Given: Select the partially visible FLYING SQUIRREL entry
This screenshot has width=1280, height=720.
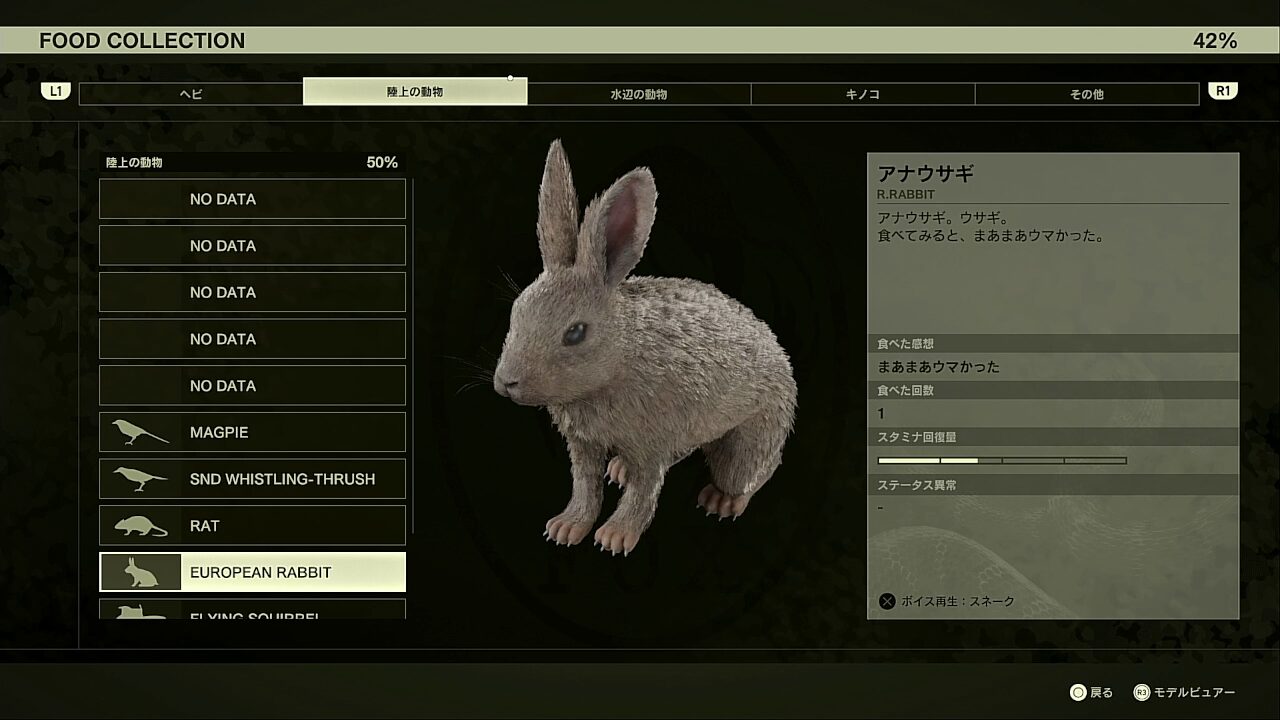Looking at the screenshot, I should coord(252,609).
